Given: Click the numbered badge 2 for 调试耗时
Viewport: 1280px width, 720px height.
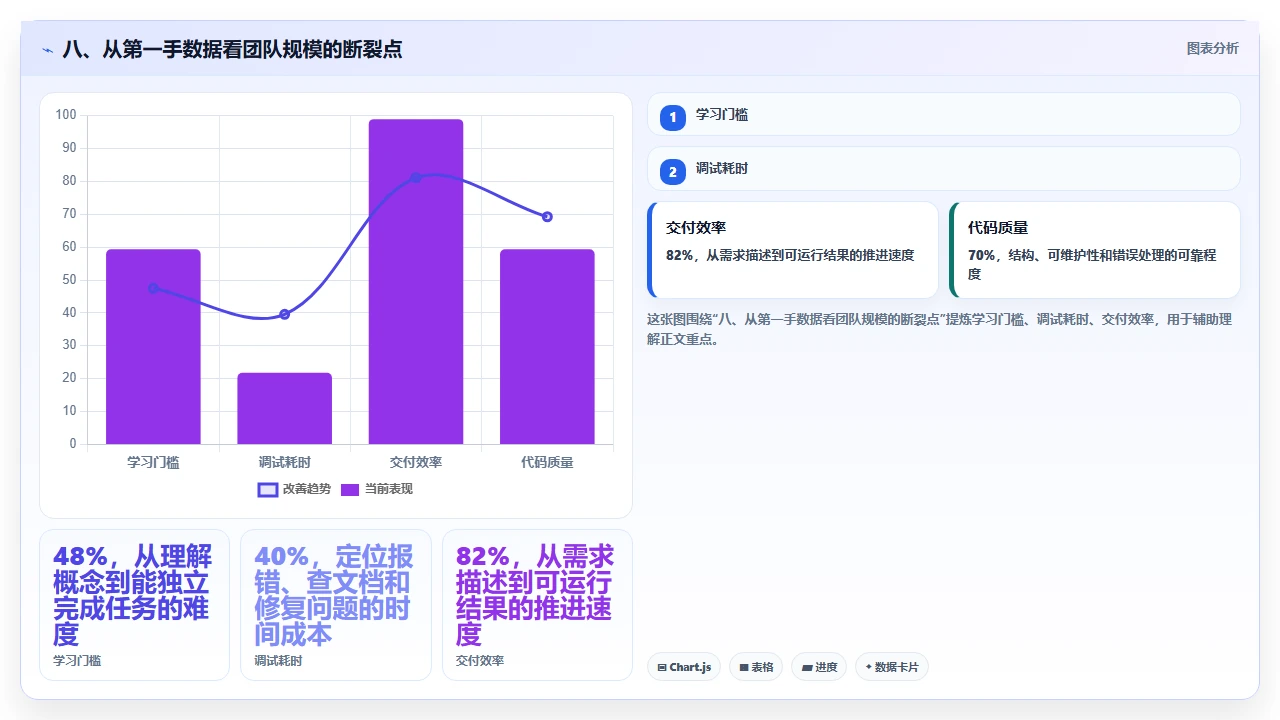Looking at the screenshot, I should click(673, 171).
